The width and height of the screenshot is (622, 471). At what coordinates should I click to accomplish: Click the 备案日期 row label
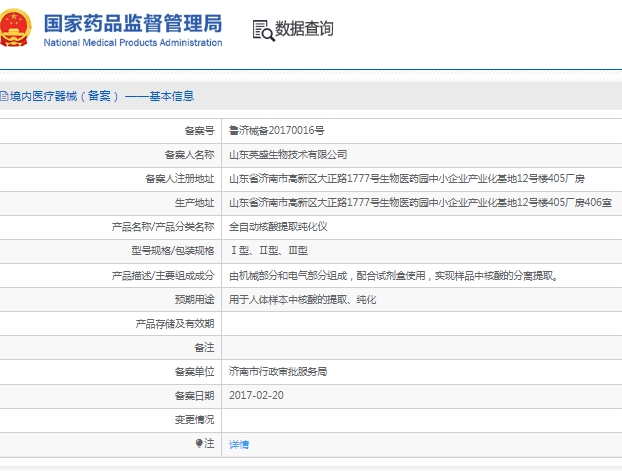[x=194, y=396]
